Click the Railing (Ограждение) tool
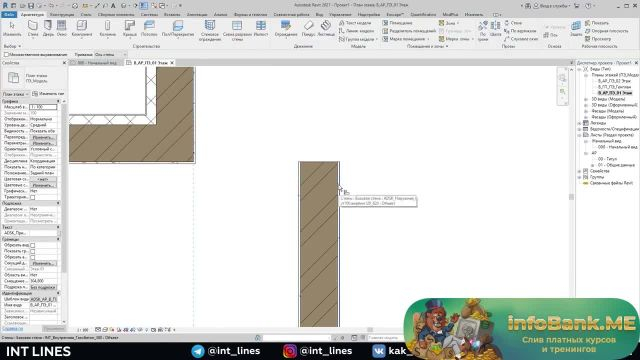 [286, 29]
